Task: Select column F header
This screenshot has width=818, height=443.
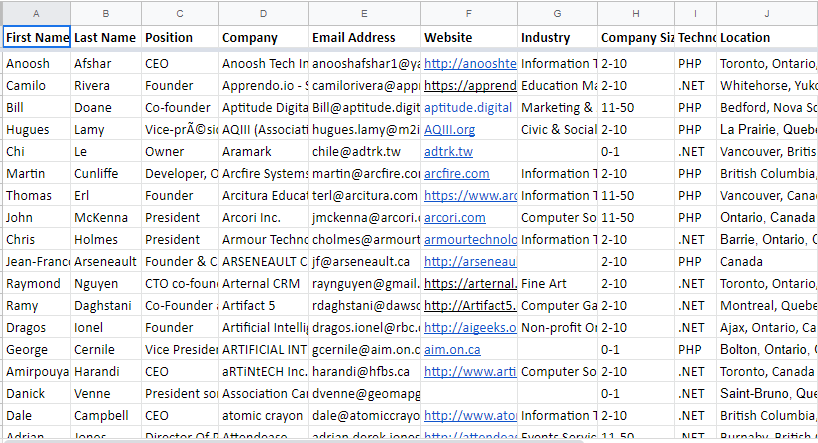Action: tap(469, 14)
